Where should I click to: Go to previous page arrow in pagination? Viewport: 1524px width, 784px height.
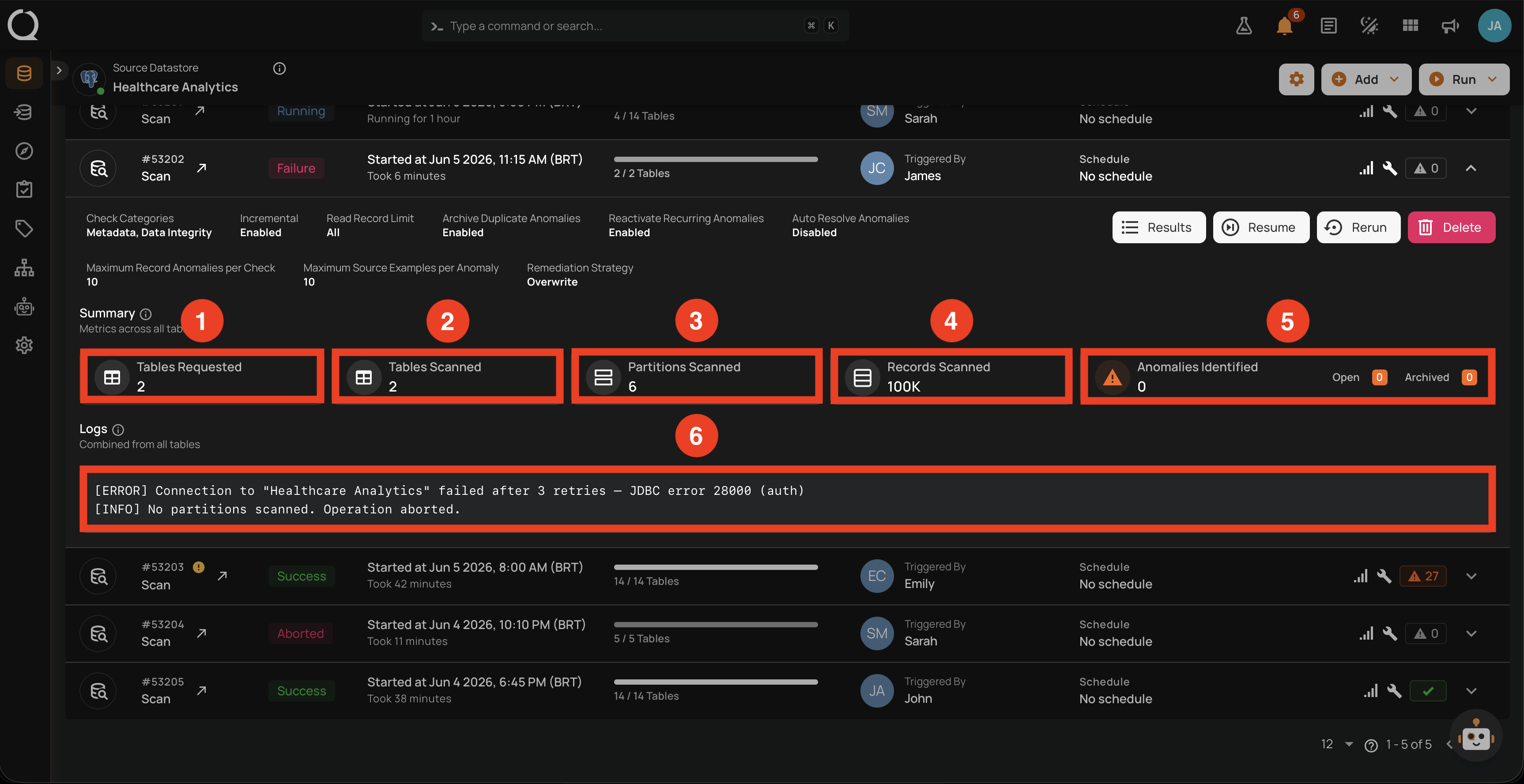[x=1449, y=744]
